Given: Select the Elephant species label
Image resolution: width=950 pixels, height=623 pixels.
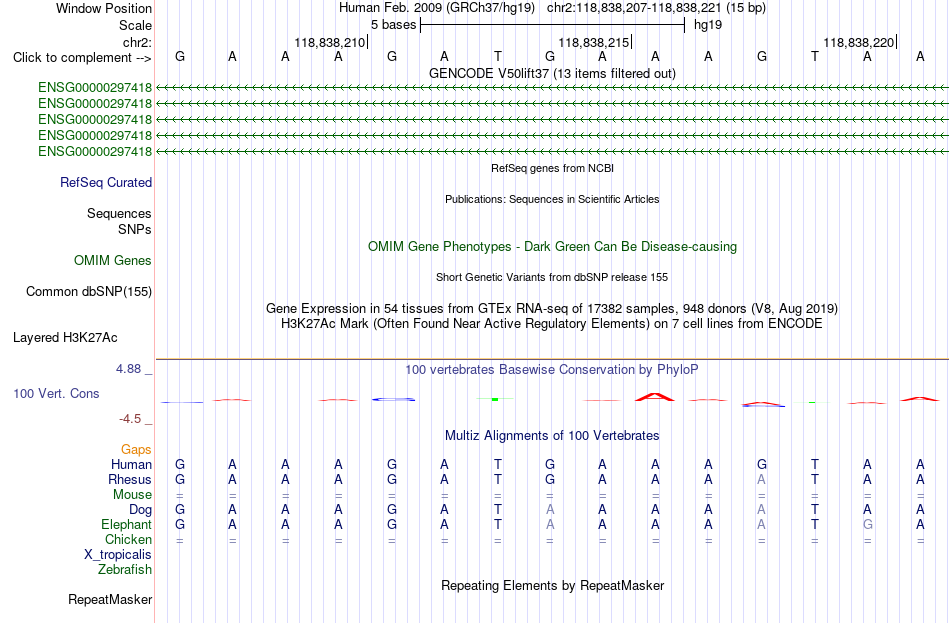Looking at the screenshot, I should tap(127, 525).
